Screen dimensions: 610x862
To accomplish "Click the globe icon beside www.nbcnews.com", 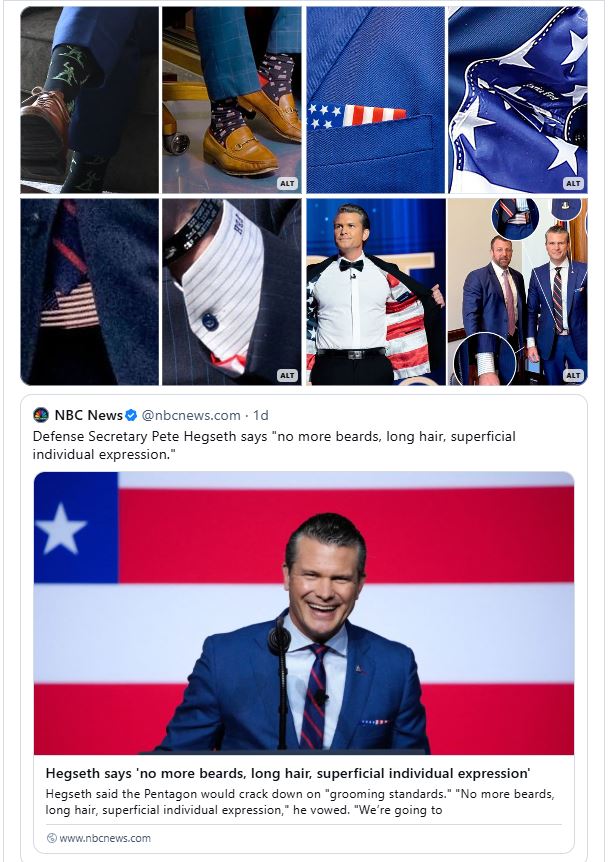I will pyautogui.click(x=51, y=838).
